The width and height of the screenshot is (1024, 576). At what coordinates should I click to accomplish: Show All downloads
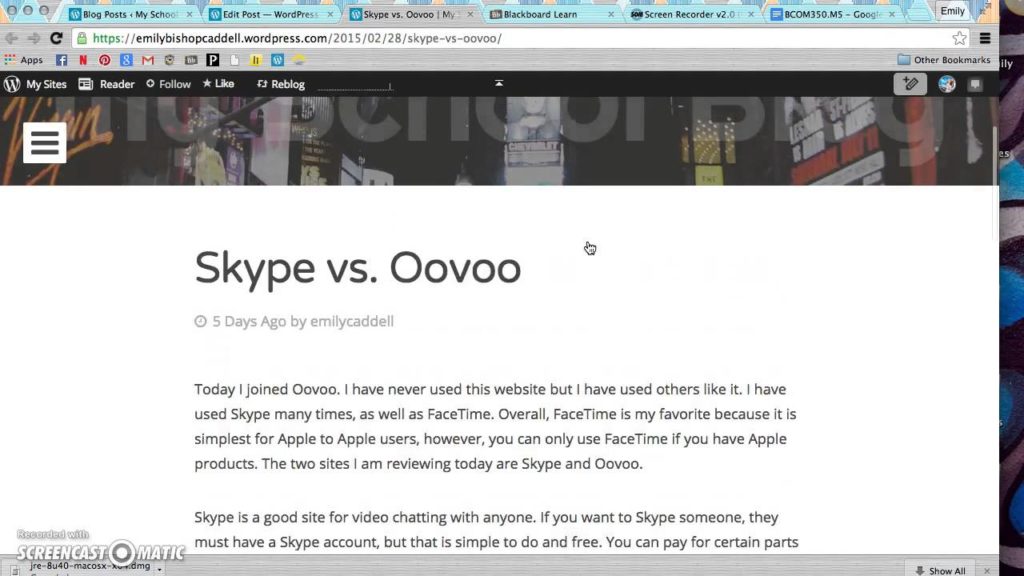point(940,570)
